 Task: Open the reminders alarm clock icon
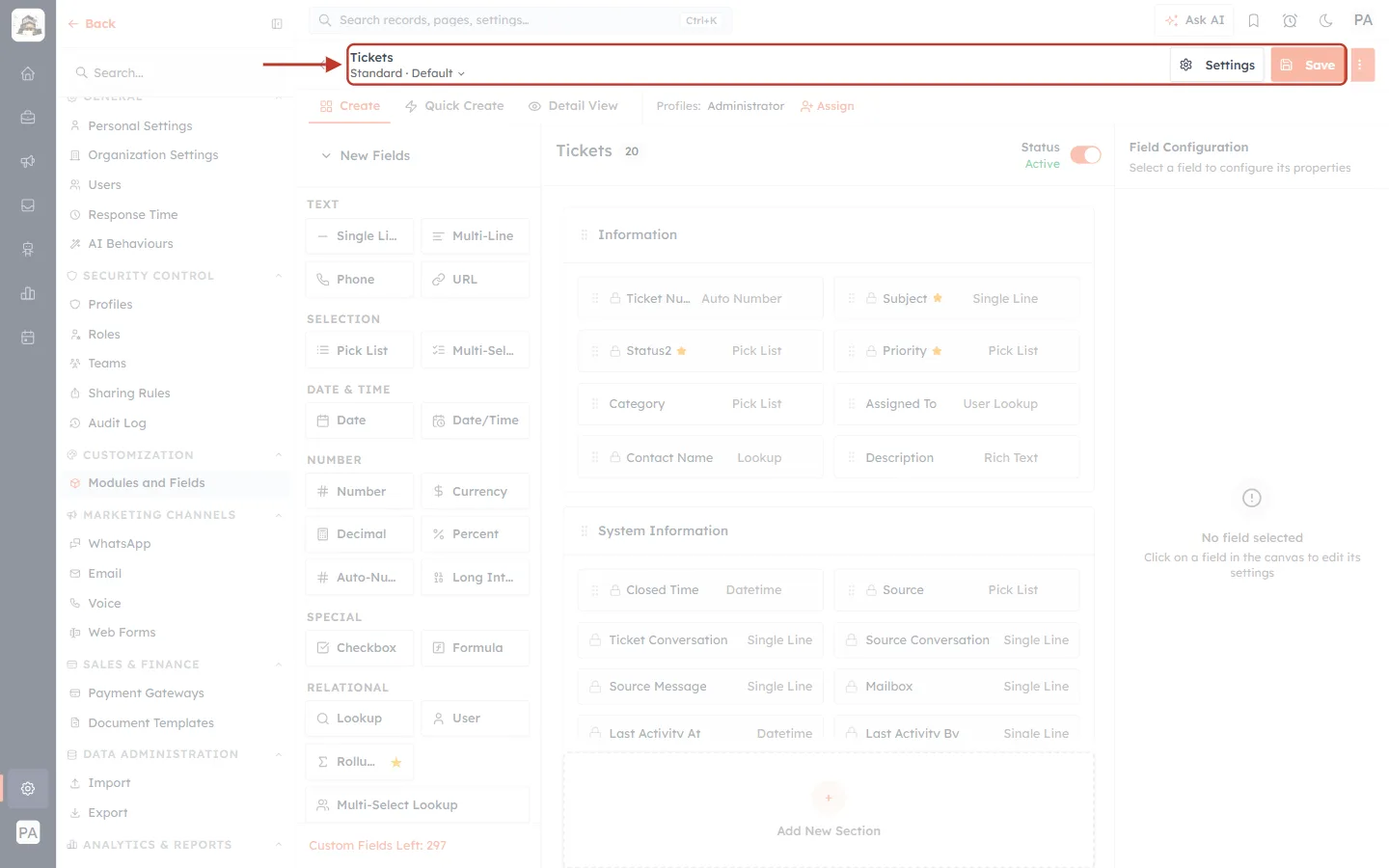pos(1290,20)
